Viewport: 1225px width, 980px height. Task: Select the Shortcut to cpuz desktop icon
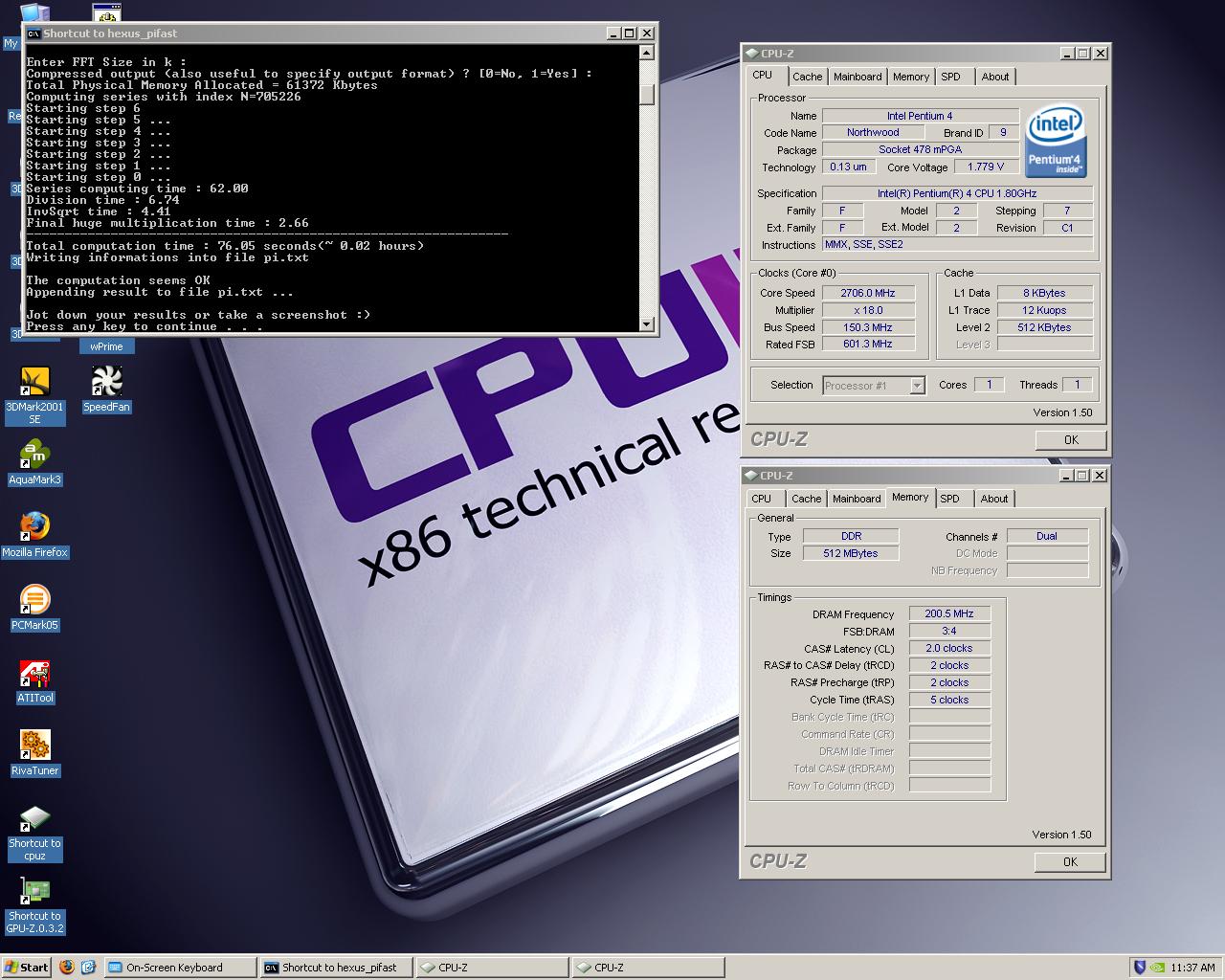pyautogui.click(x=34, y=833)
